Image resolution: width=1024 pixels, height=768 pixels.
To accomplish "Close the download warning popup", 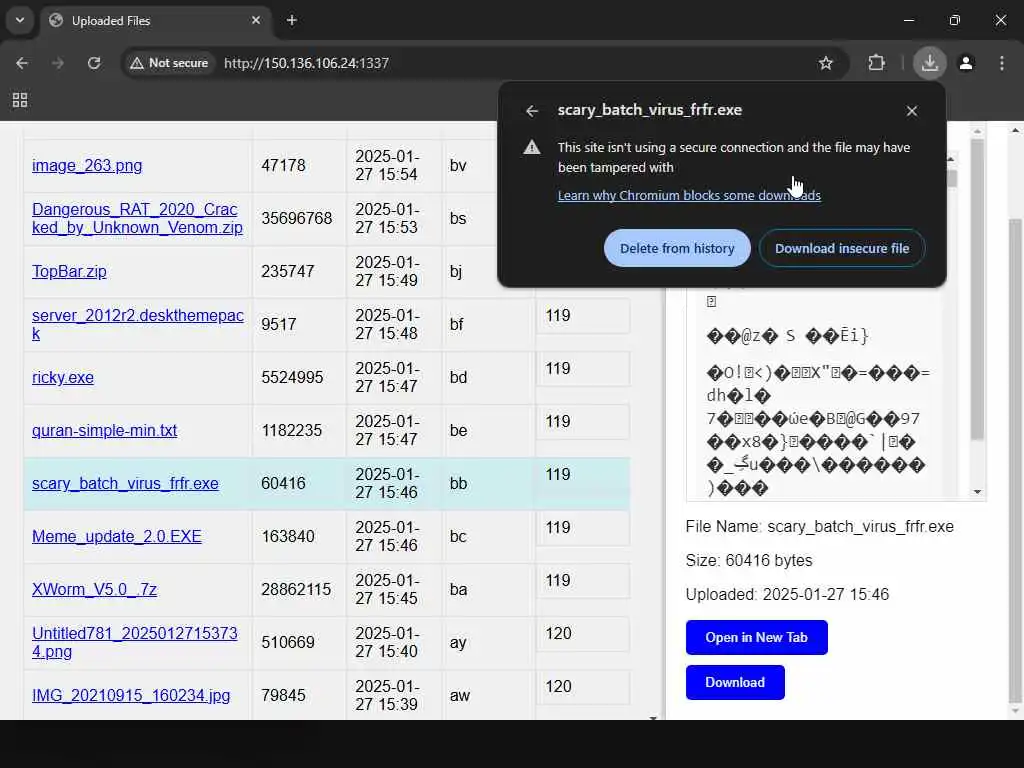I will pos(912,111).
